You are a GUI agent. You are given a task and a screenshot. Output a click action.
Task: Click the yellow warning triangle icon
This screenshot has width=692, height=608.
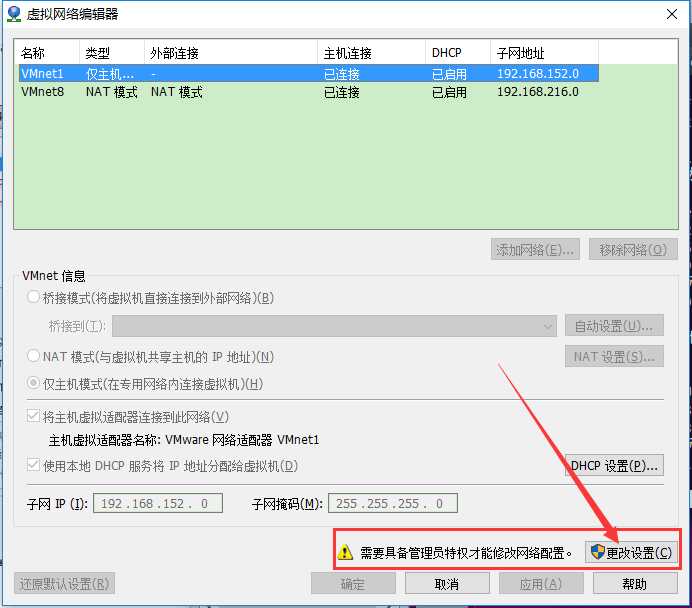345,552
